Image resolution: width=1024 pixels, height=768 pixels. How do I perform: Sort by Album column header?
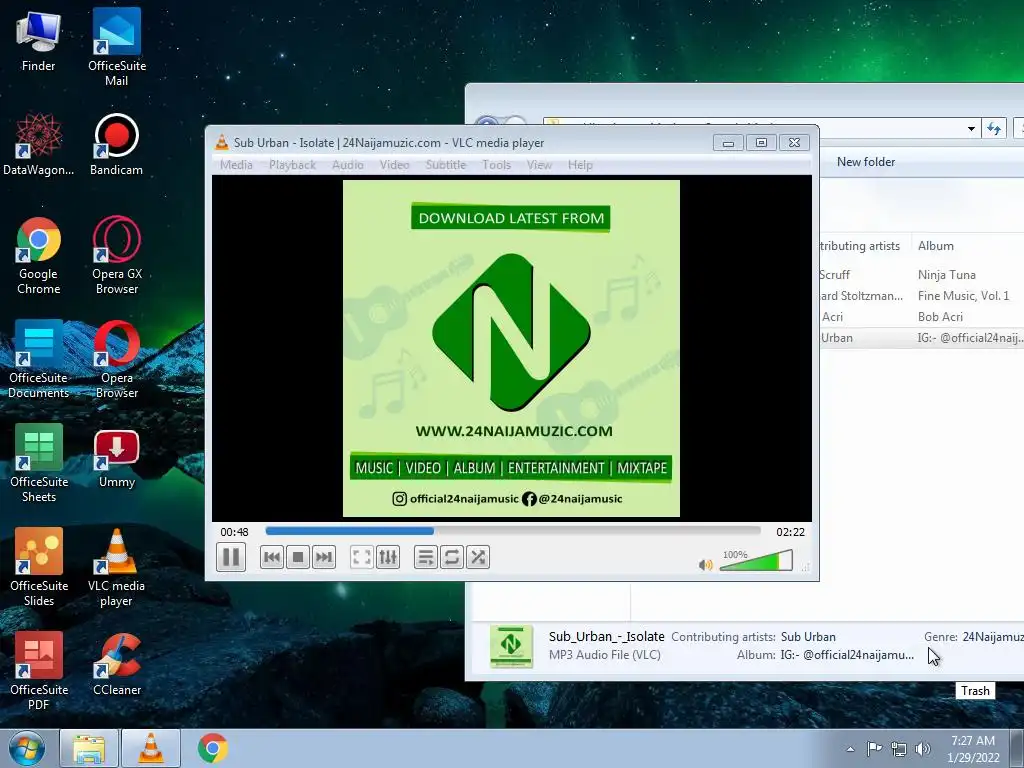click(x=967, y=246)
